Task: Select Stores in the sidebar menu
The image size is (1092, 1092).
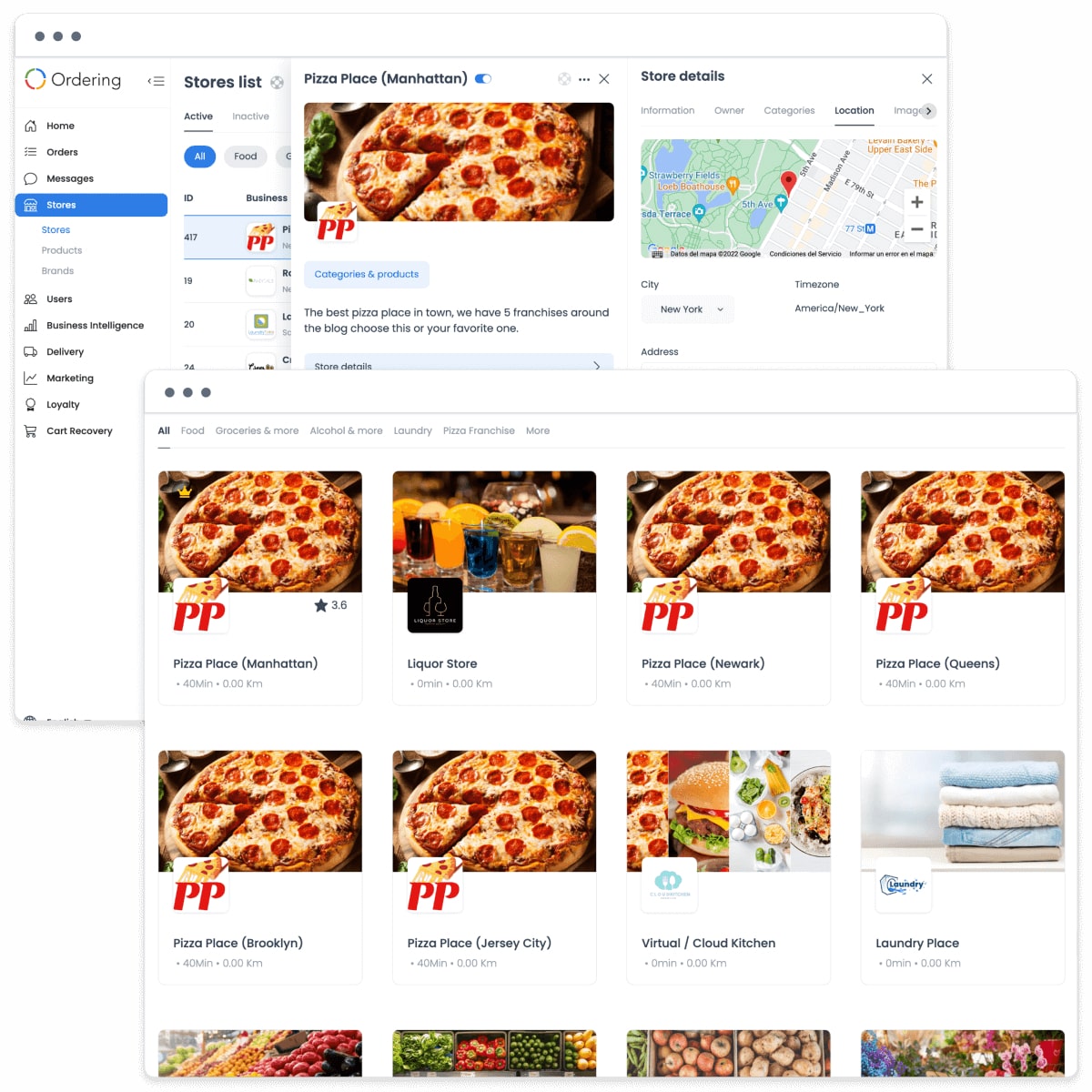Action: (91, 205)
